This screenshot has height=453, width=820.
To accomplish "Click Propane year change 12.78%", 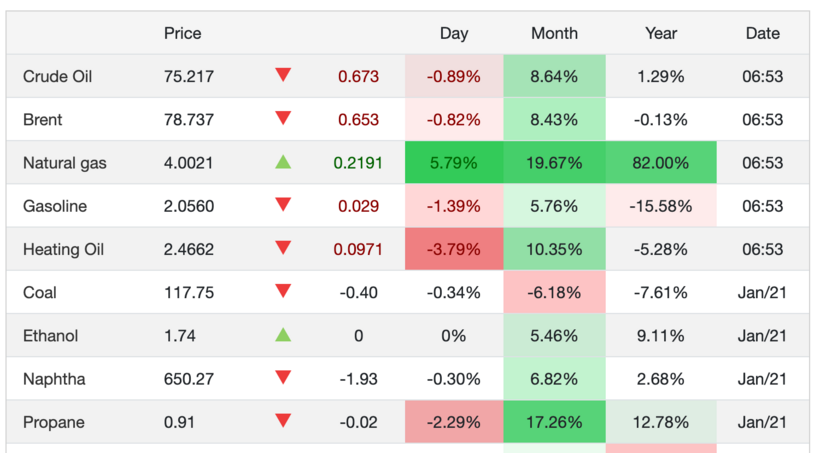I will 660,422.
